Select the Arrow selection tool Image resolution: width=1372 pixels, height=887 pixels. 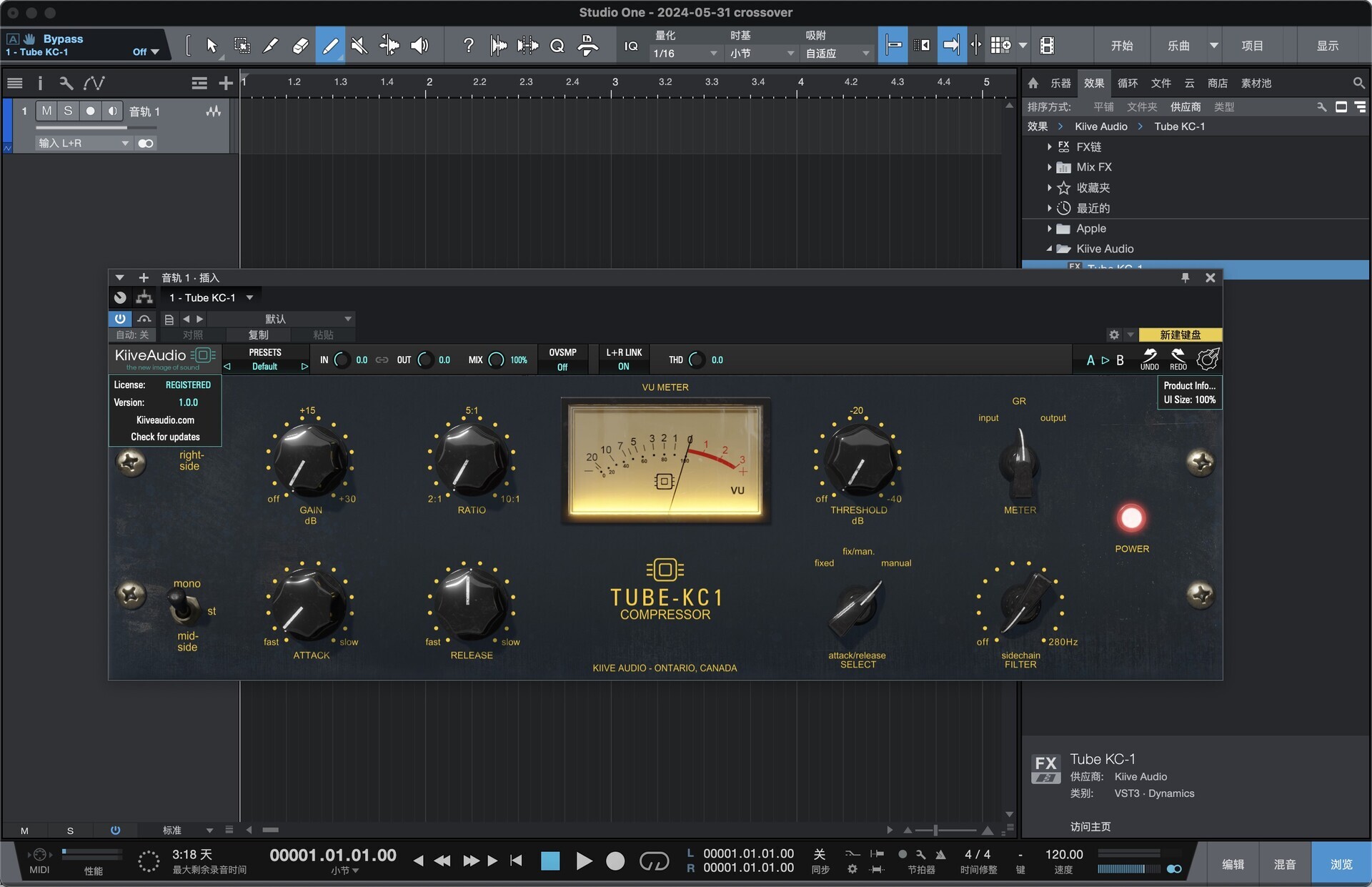212,46
